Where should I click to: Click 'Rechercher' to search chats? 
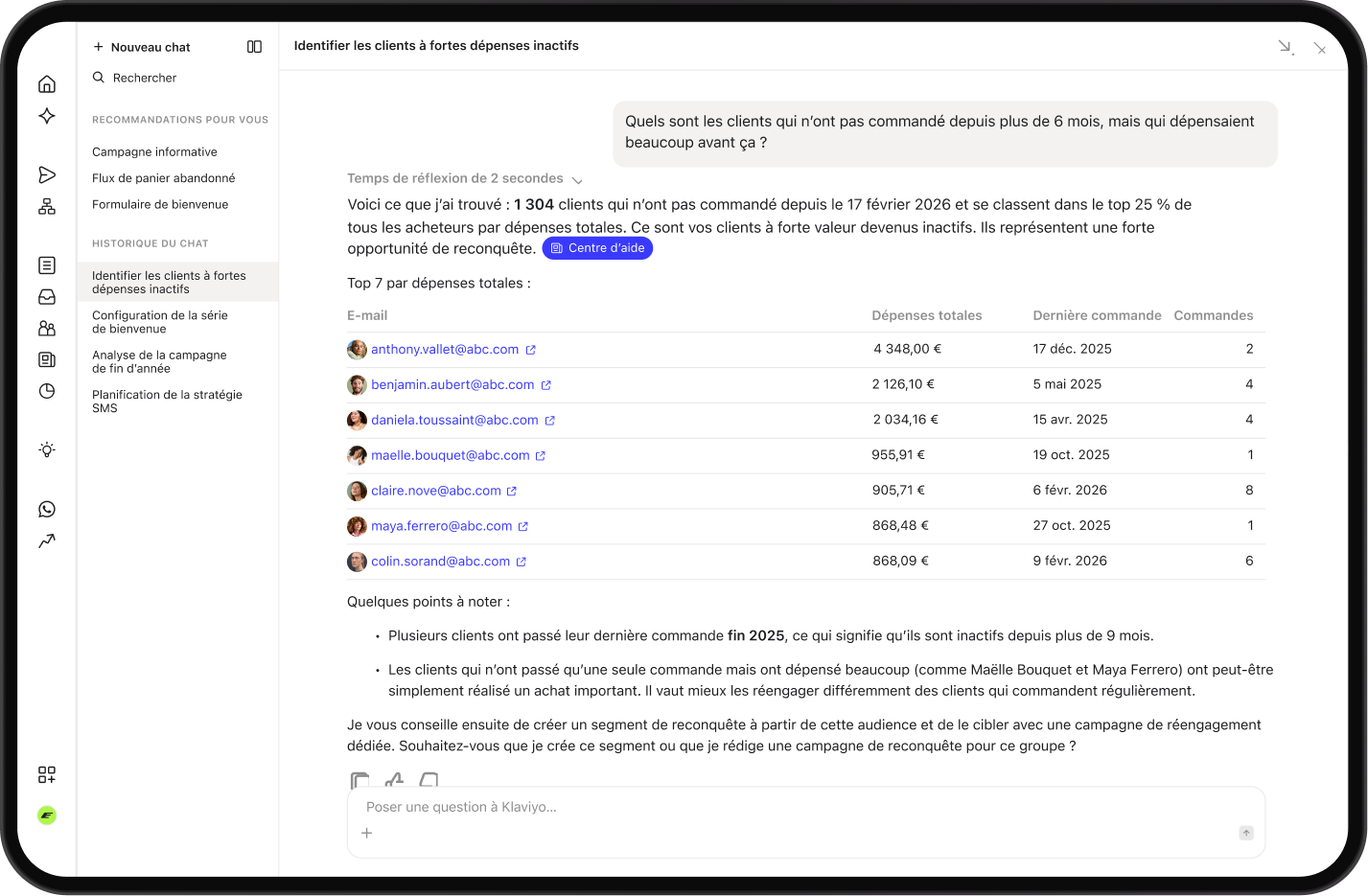134,78
